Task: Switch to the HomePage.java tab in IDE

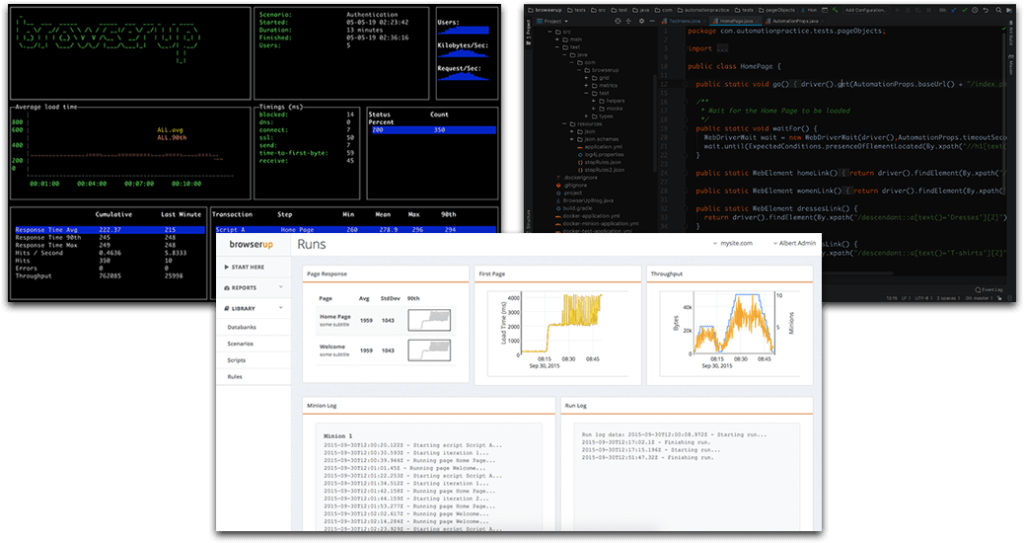Action: tap(735, 21)
